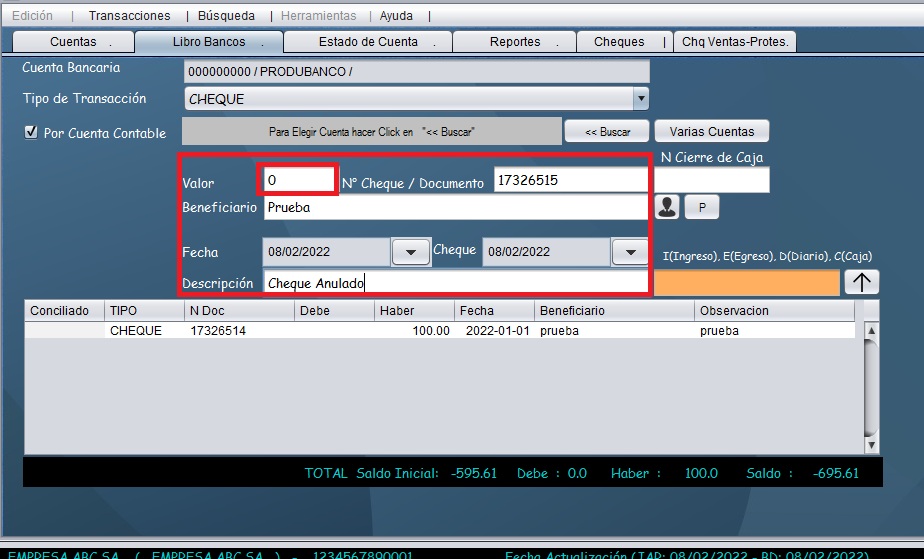
Task: Click the Varias Cuentas button
Action: [x=711, y=131]
